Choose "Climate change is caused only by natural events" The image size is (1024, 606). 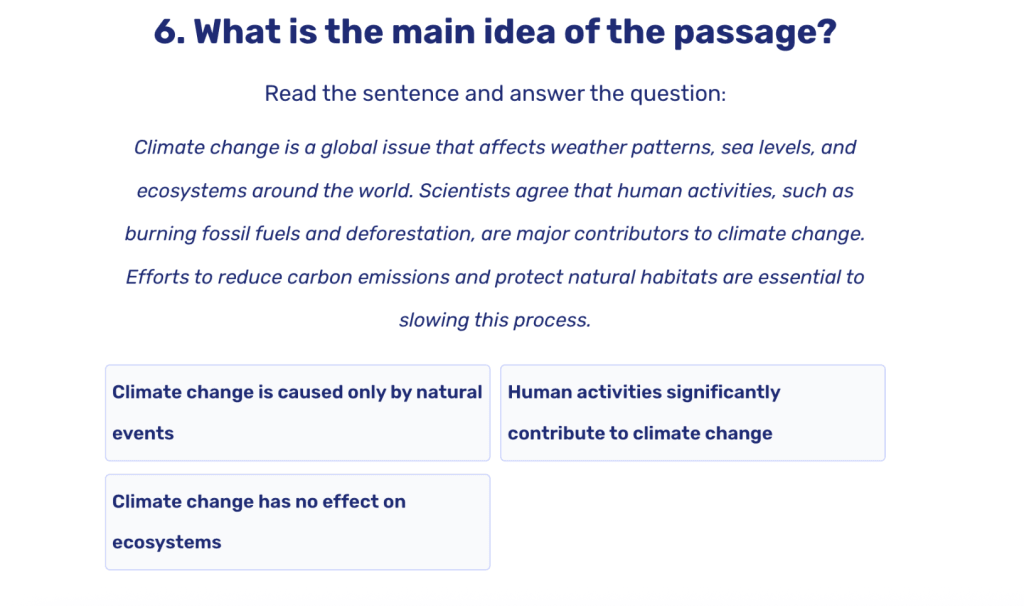(297, 412)
